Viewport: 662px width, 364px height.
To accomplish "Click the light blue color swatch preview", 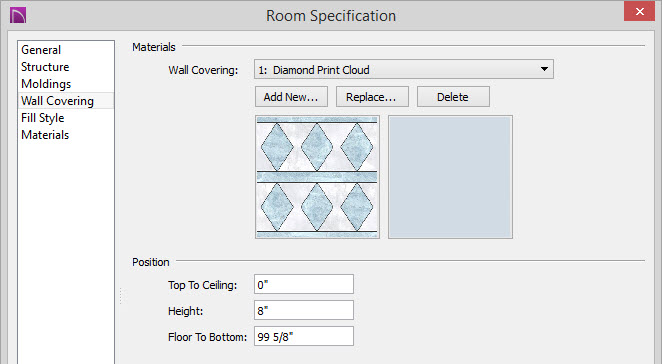I will (450, 177).
